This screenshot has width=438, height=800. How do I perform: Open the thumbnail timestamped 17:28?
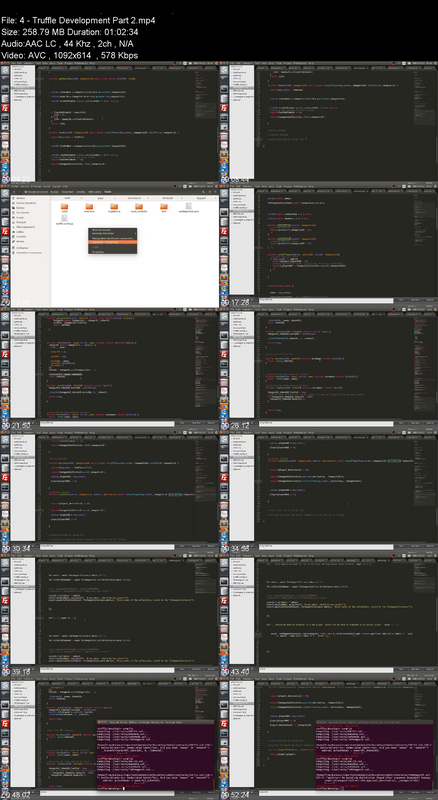[x=329, y=245]
